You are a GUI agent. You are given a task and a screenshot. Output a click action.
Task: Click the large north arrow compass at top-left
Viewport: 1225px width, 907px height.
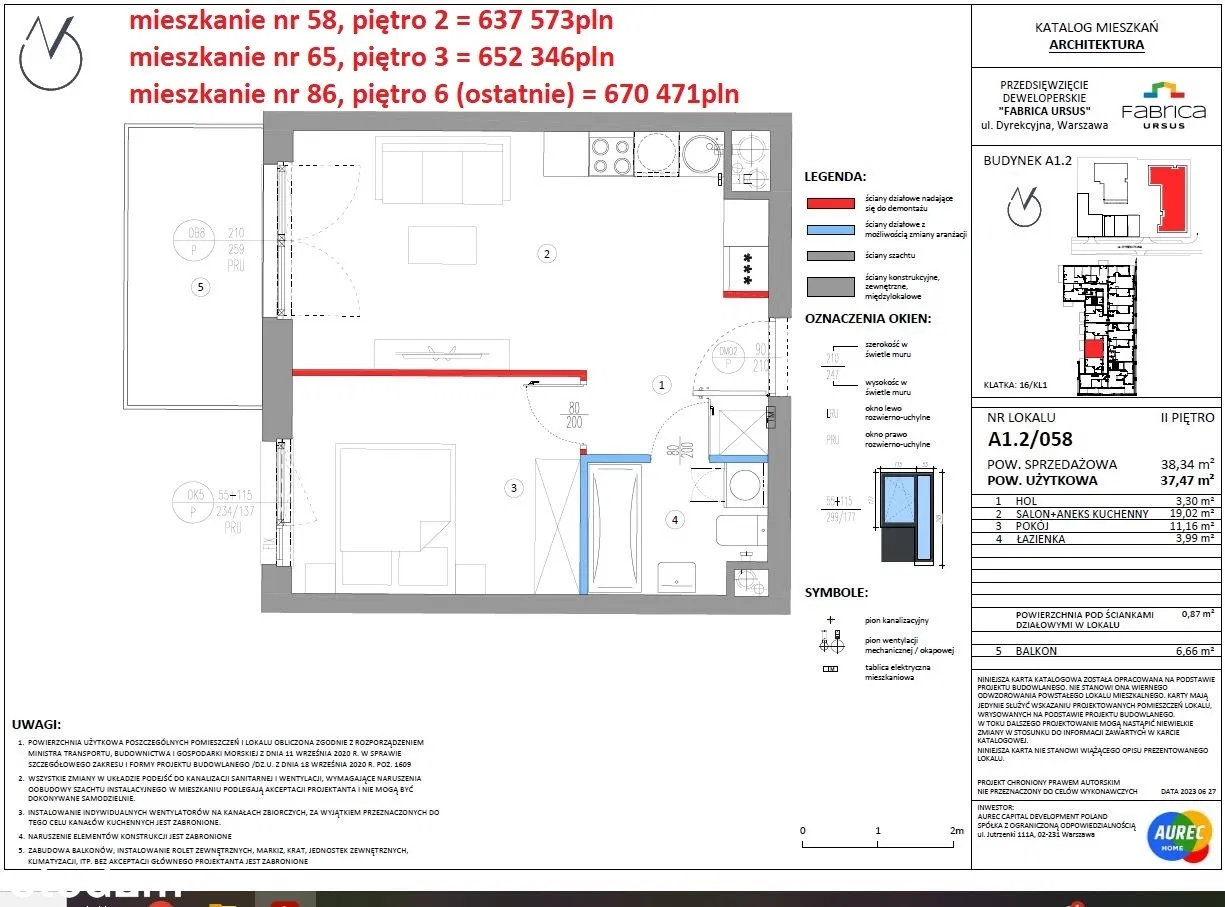click(52, 50)
